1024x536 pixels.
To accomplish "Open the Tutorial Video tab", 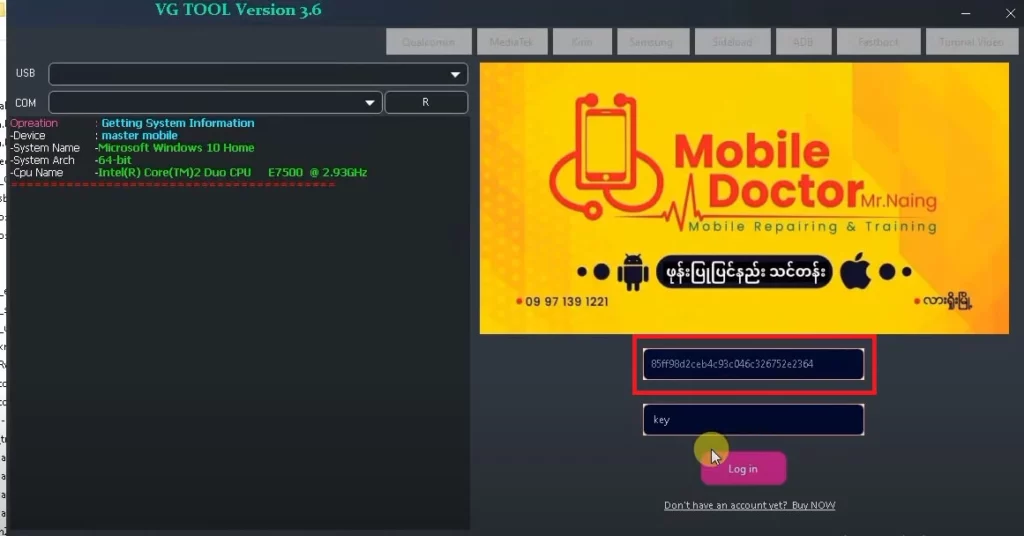I will click(x=971, y=42).
